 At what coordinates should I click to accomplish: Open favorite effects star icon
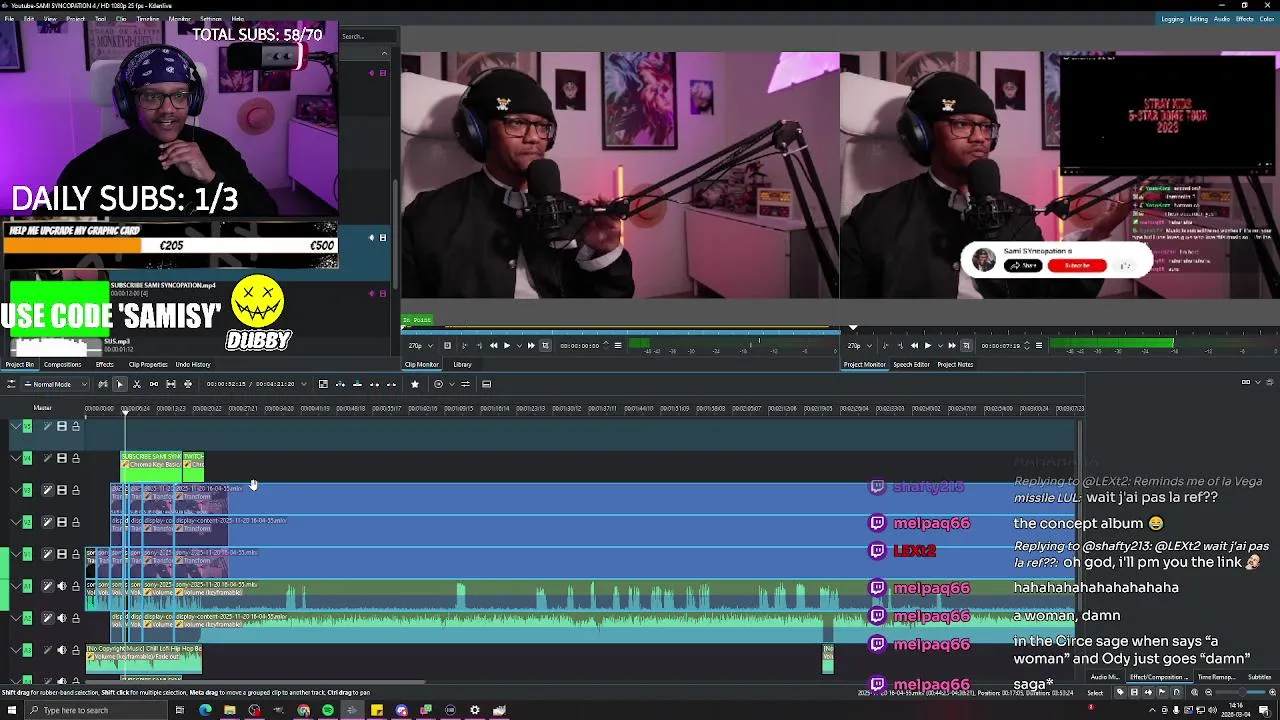coord(415,384)
